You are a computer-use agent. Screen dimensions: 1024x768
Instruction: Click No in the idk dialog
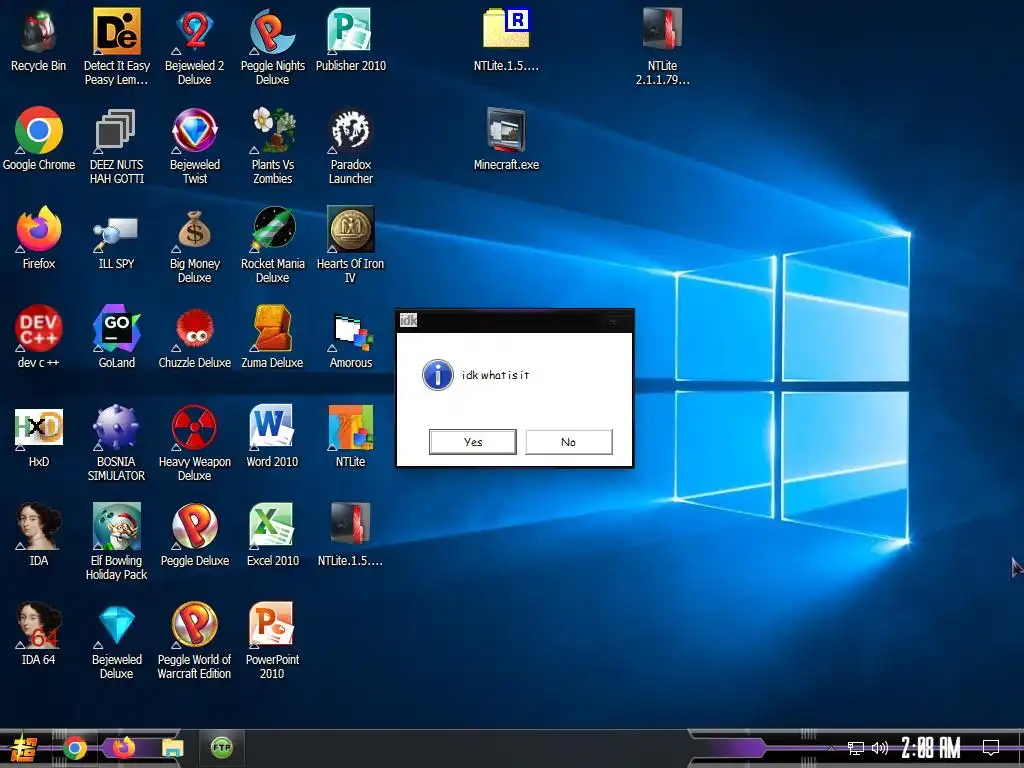click(x=569, y=442)
